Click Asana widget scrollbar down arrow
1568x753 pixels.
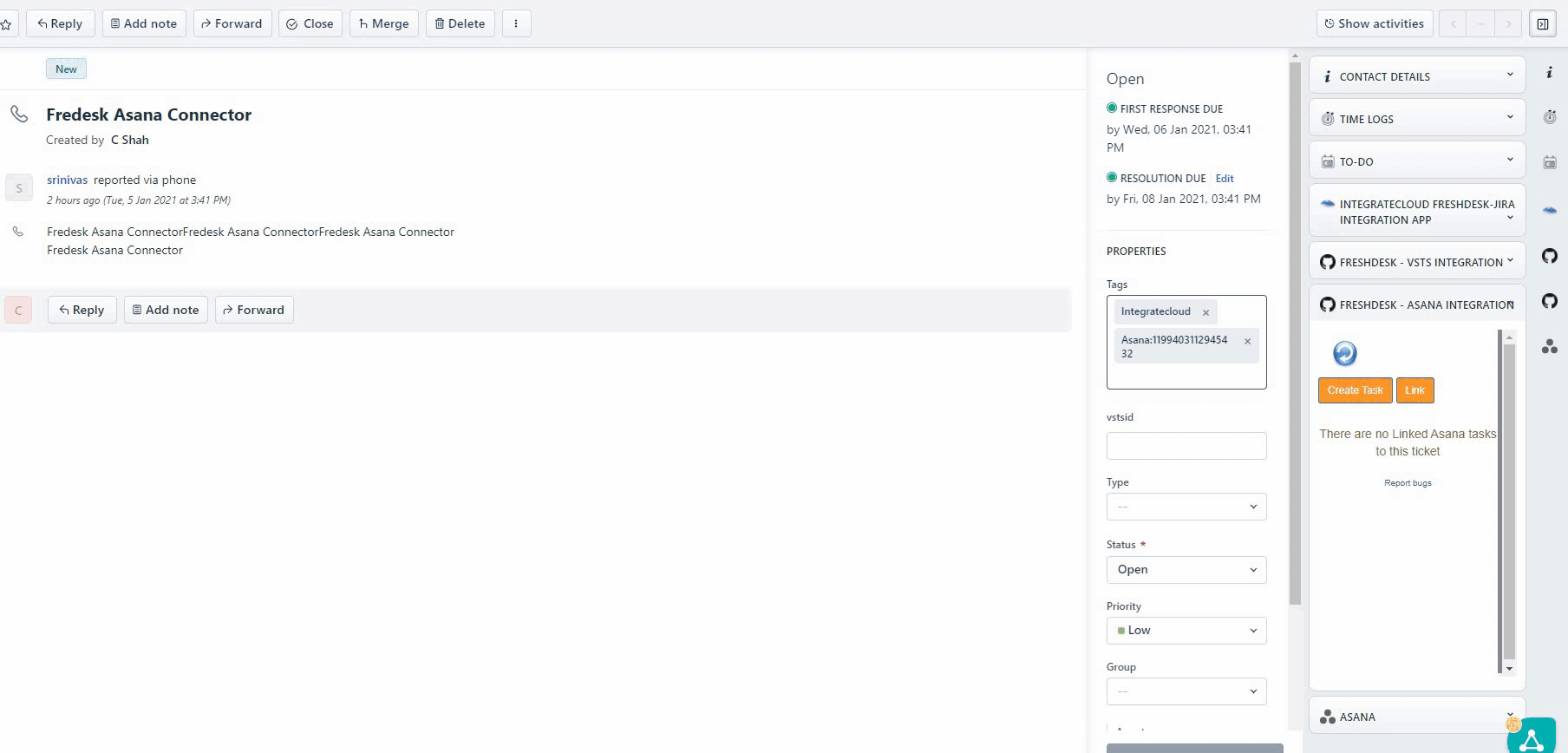pos(1509,669)
